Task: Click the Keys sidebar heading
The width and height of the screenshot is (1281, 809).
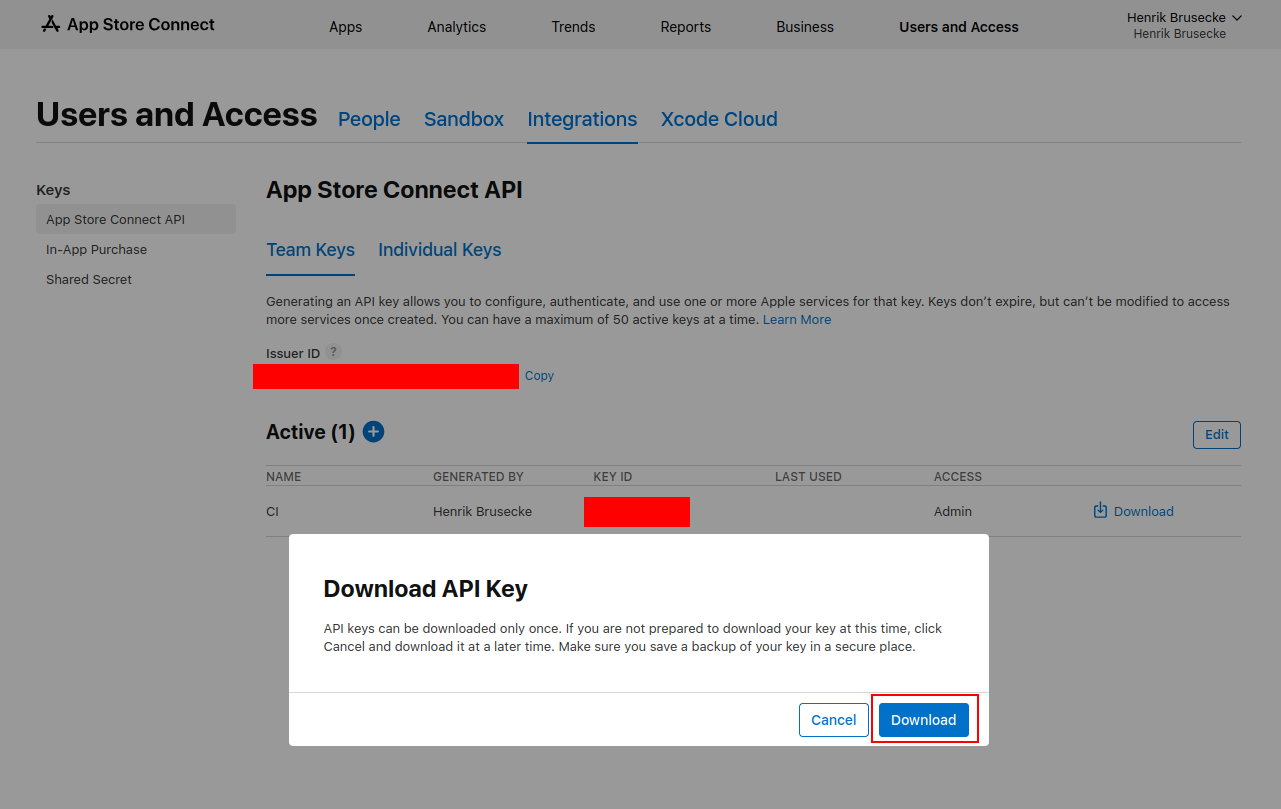Action: pyautogui.click(x=53, y=190)
